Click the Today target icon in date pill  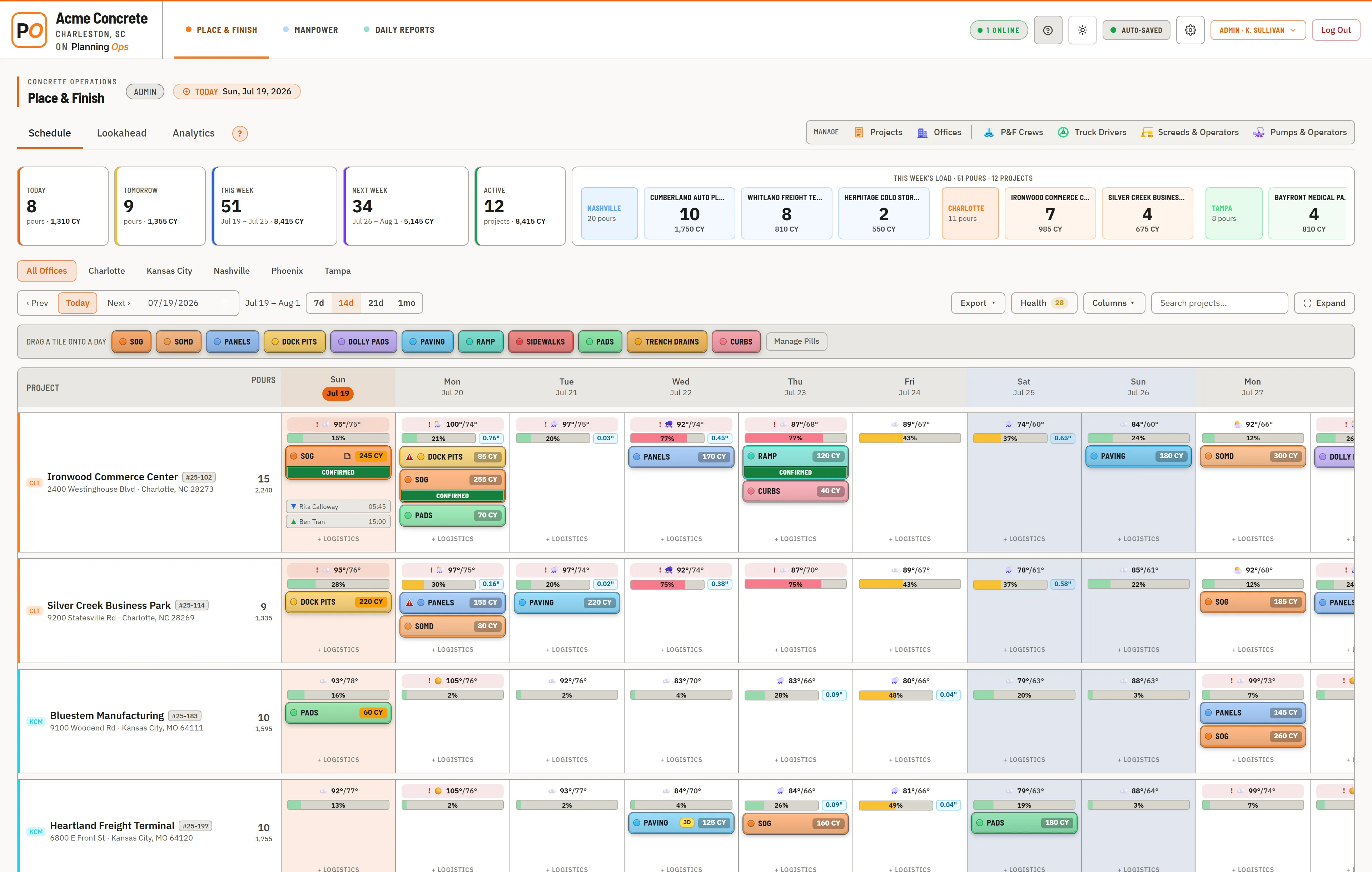coord(186,92)
